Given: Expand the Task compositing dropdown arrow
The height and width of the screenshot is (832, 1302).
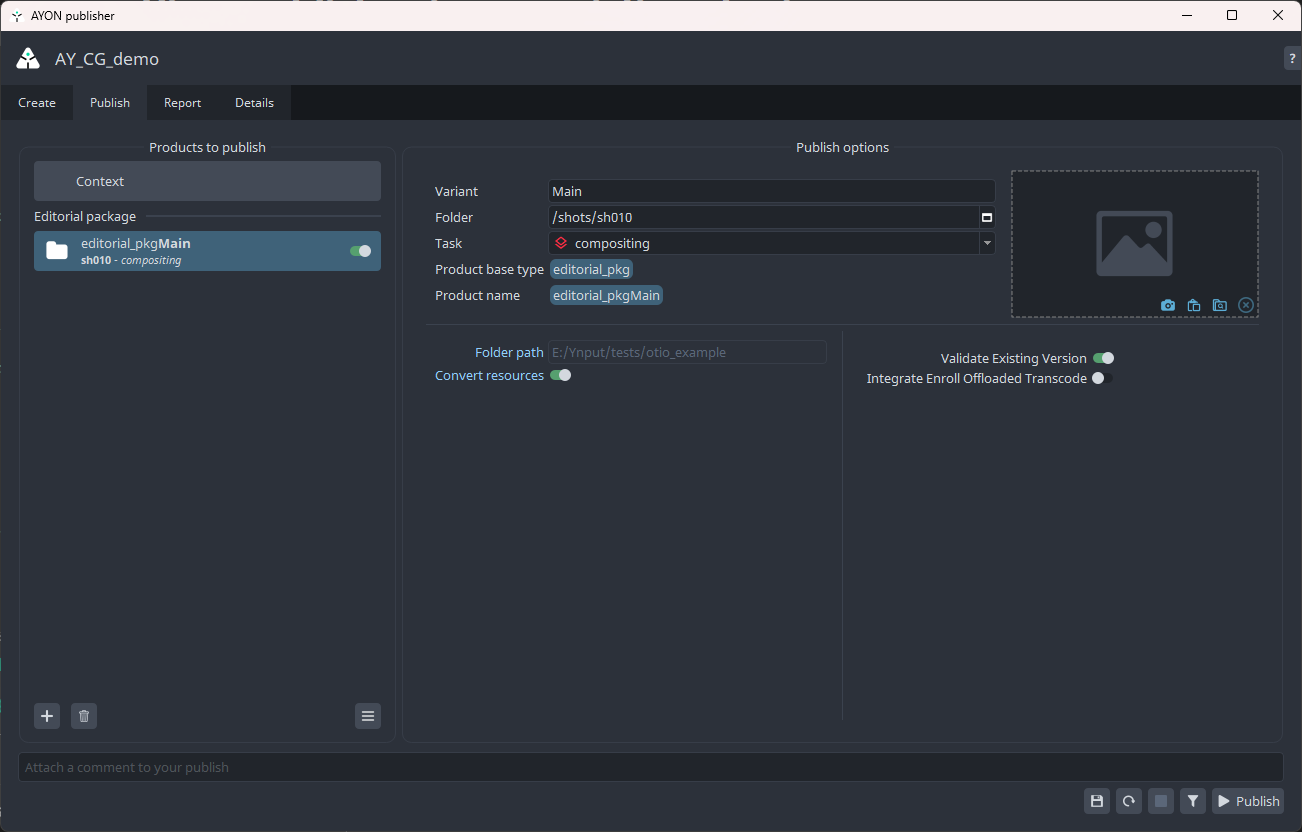Looking at the screenshot, I should [987, 243].
